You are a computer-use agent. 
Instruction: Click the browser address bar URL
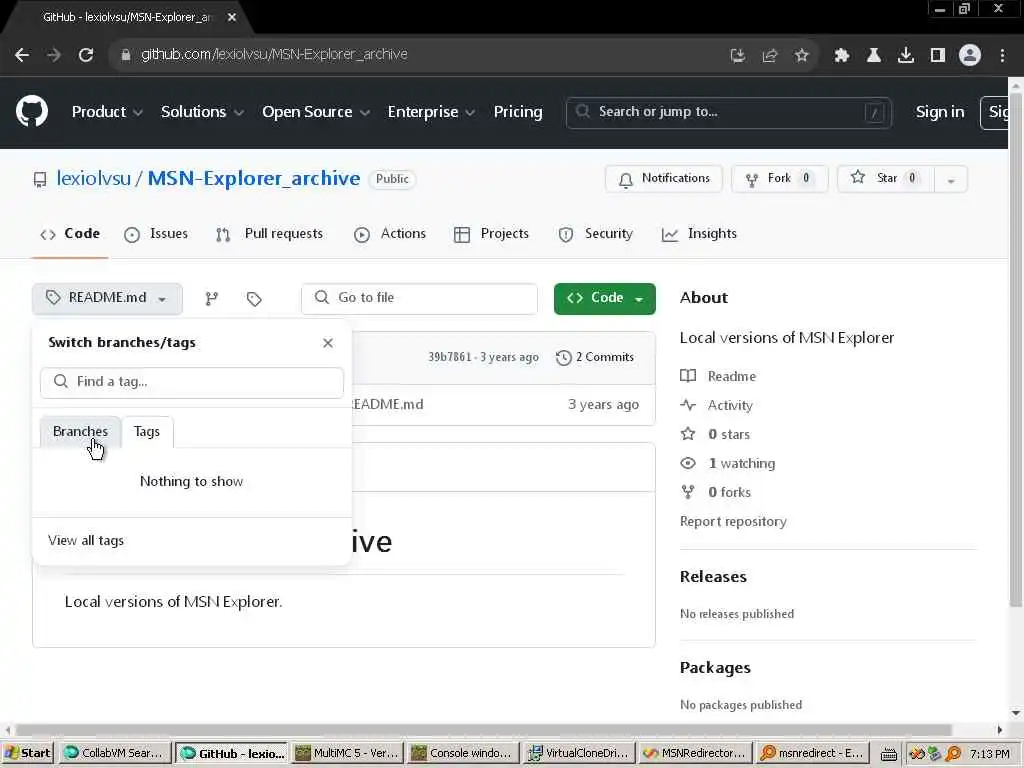(x=274, y=55)
